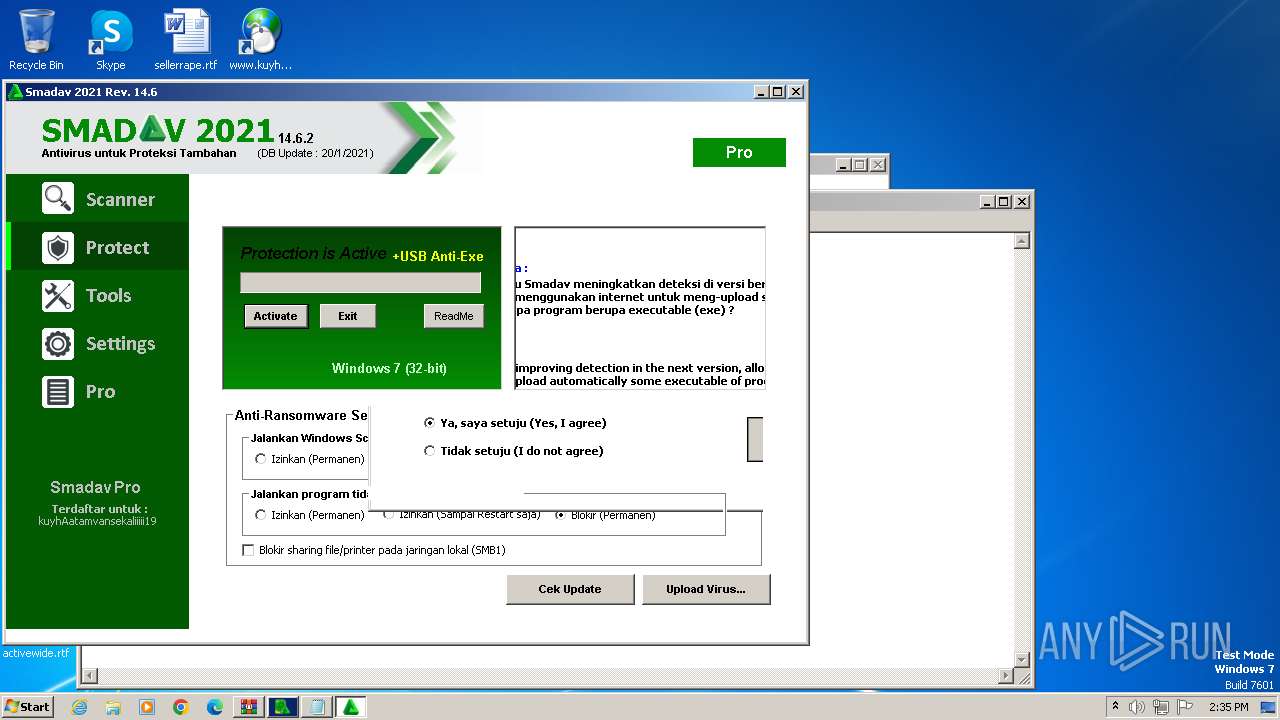Open Windows Explorer folder in taskbar

click(113, 707)
